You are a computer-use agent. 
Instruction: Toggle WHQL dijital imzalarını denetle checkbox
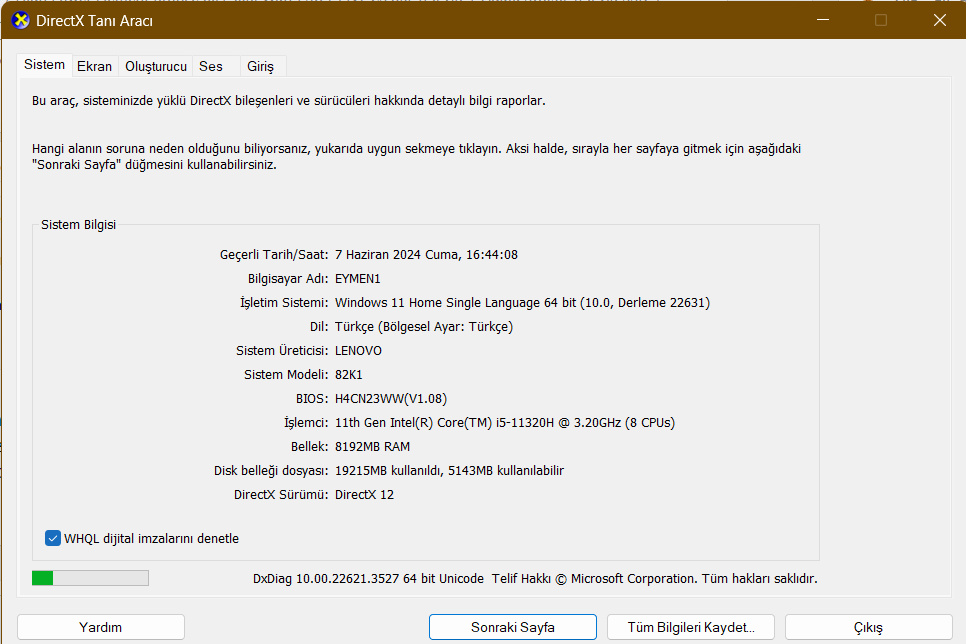(x=53, y=538)
